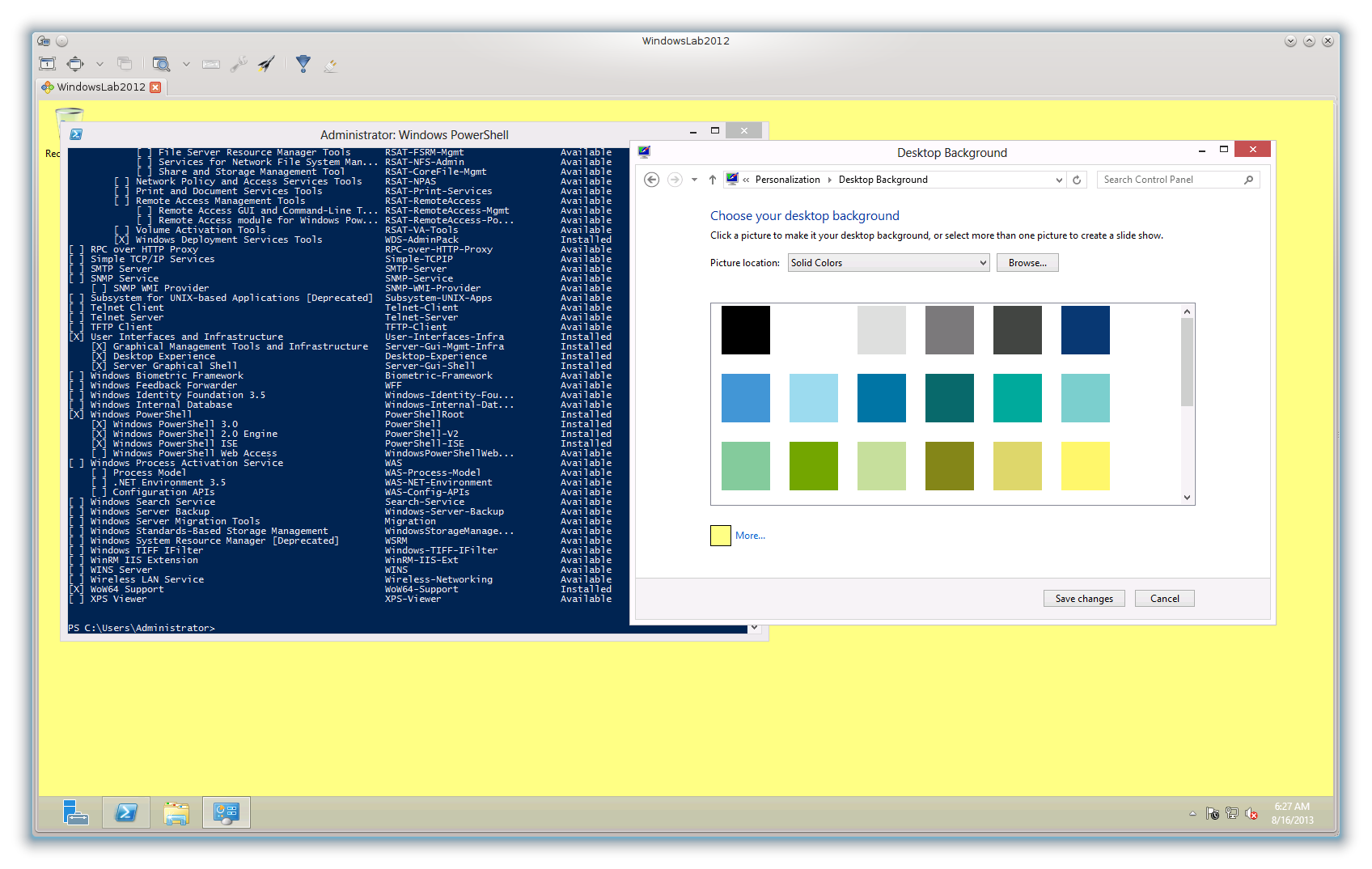Viewport: 1372px width, 869px height.
Task: Open the More... colors link
Action: (x=750, y=536)
